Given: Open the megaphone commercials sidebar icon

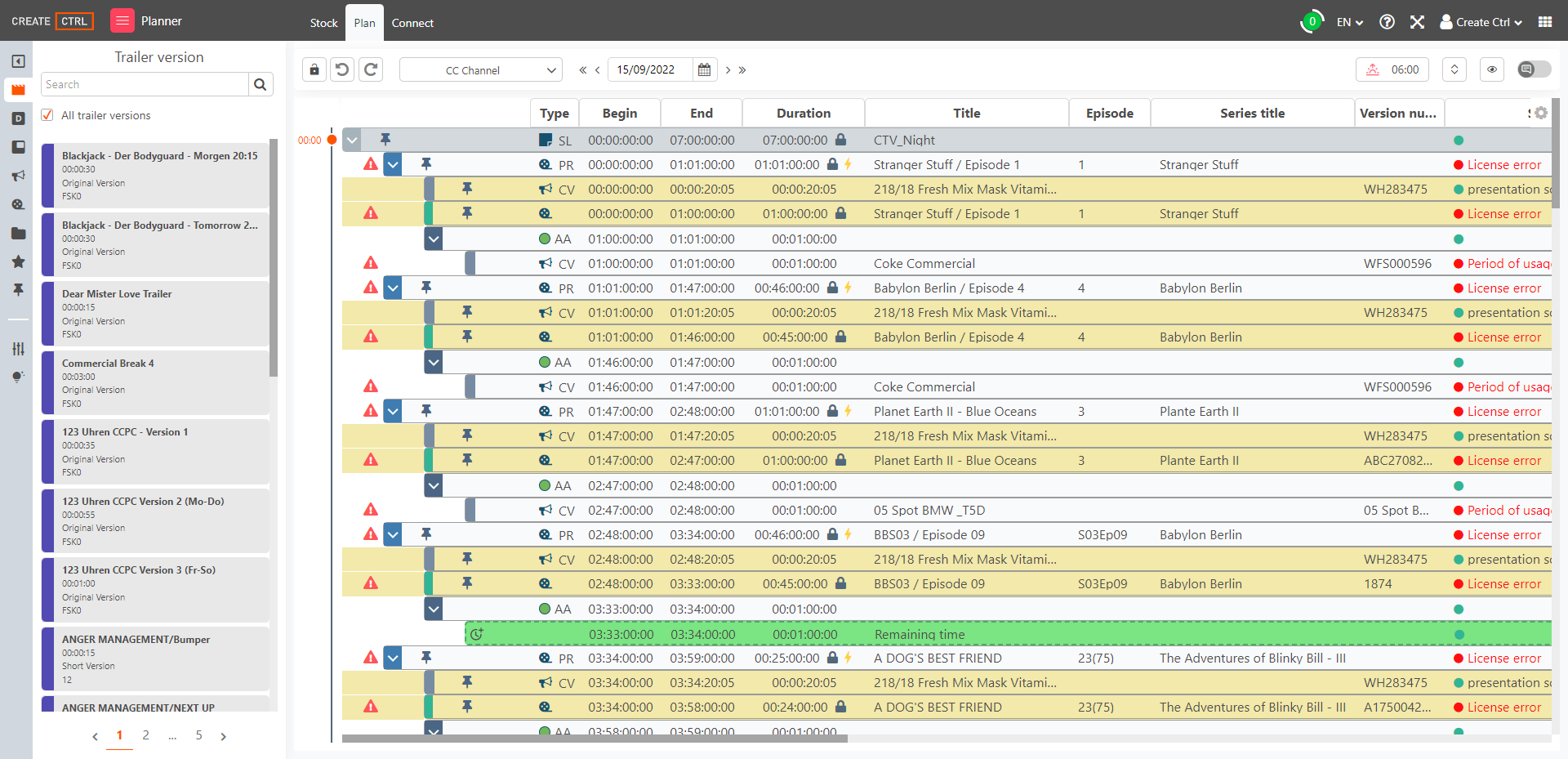Looking at the screenshot, I should (18, 176).
